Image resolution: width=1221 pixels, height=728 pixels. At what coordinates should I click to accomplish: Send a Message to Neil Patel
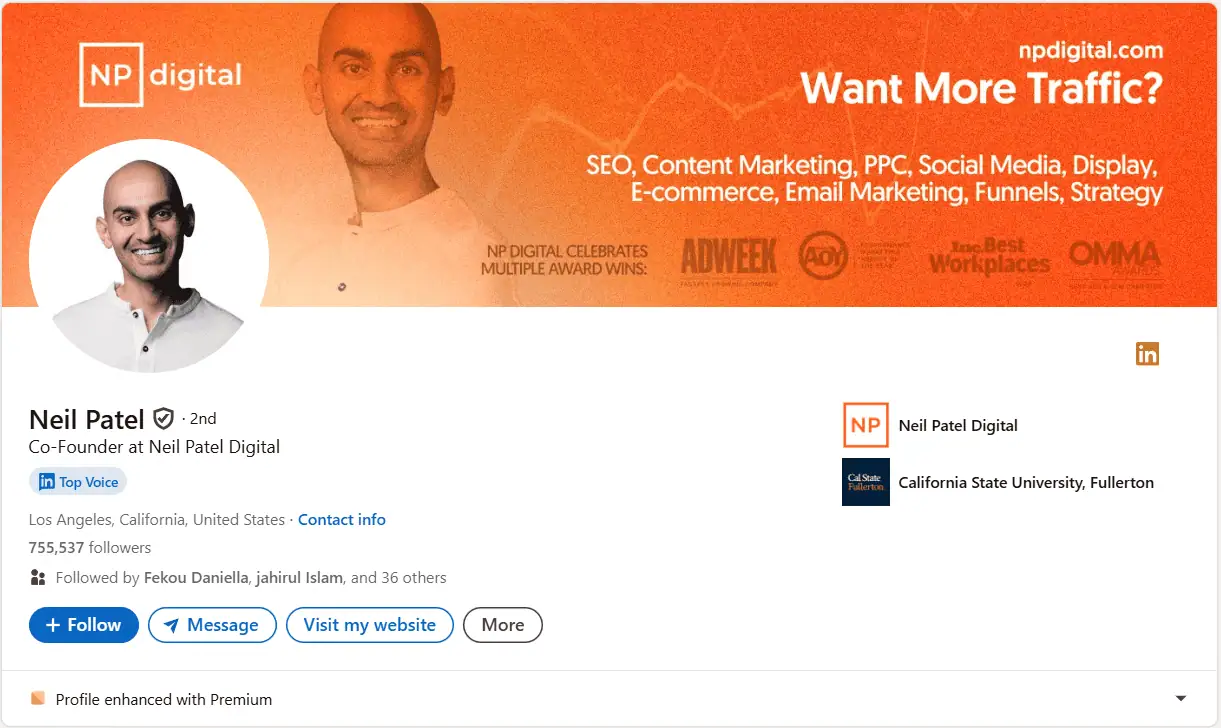coord(212,625)
